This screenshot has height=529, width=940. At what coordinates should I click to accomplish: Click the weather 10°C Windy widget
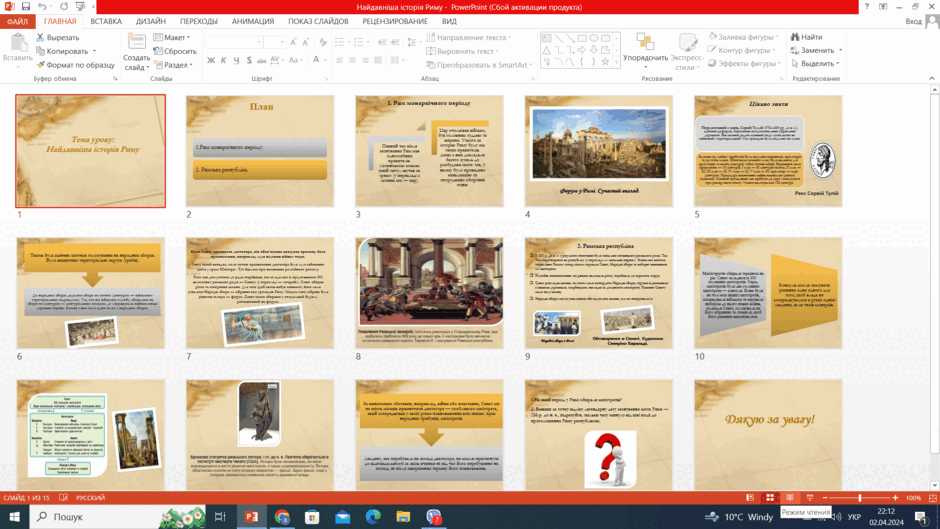click(x=739, y=516)
